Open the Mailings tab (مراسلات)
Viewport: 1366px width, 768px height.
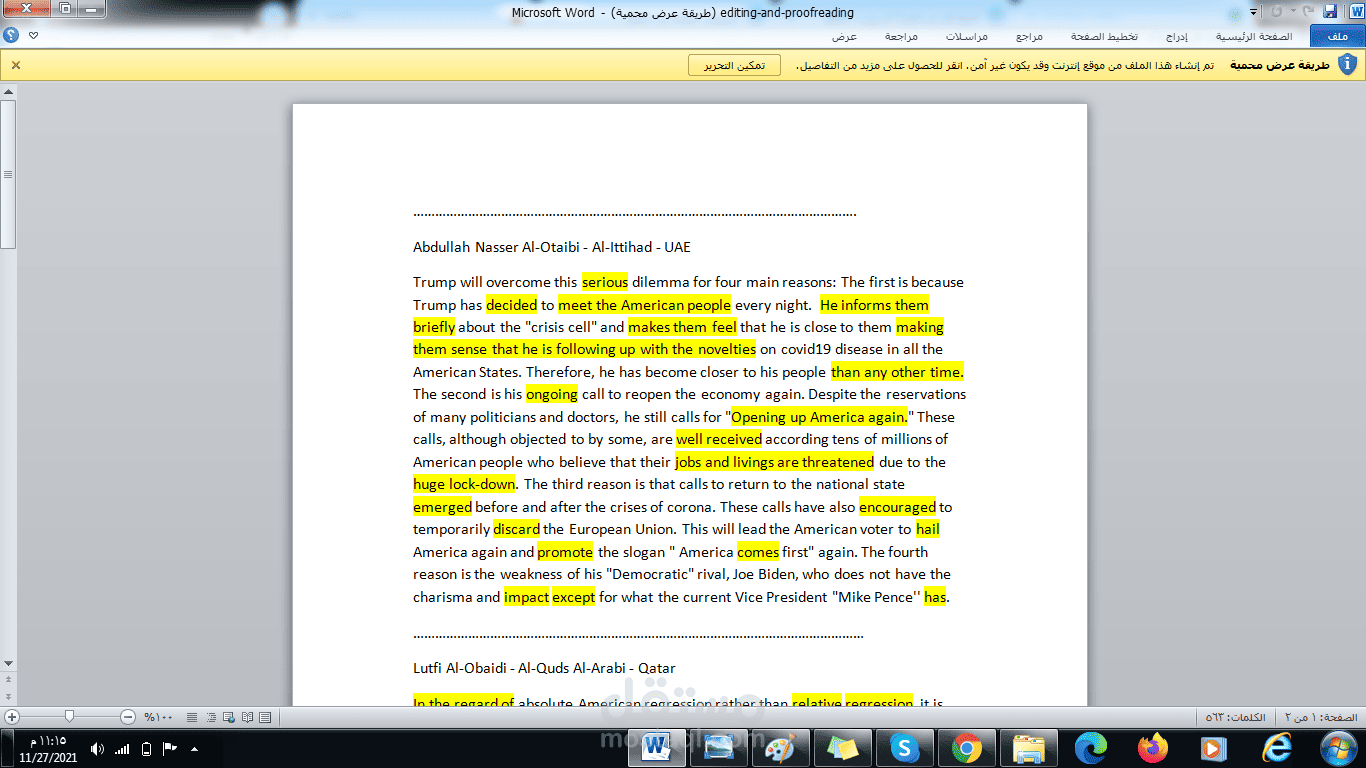[x=967, y=36]
